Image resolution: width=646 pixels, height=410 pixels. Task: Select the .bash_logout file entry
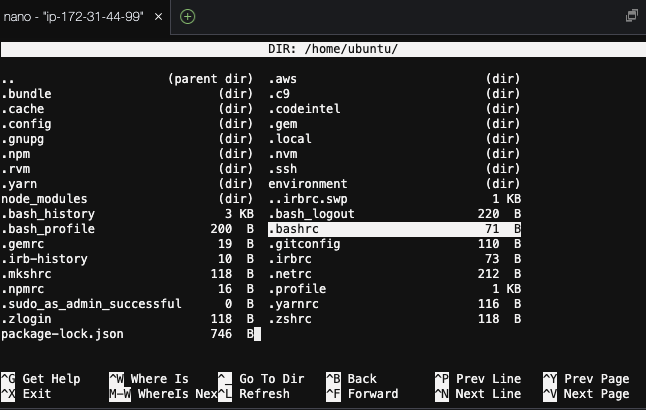click(x=394, y=214)
